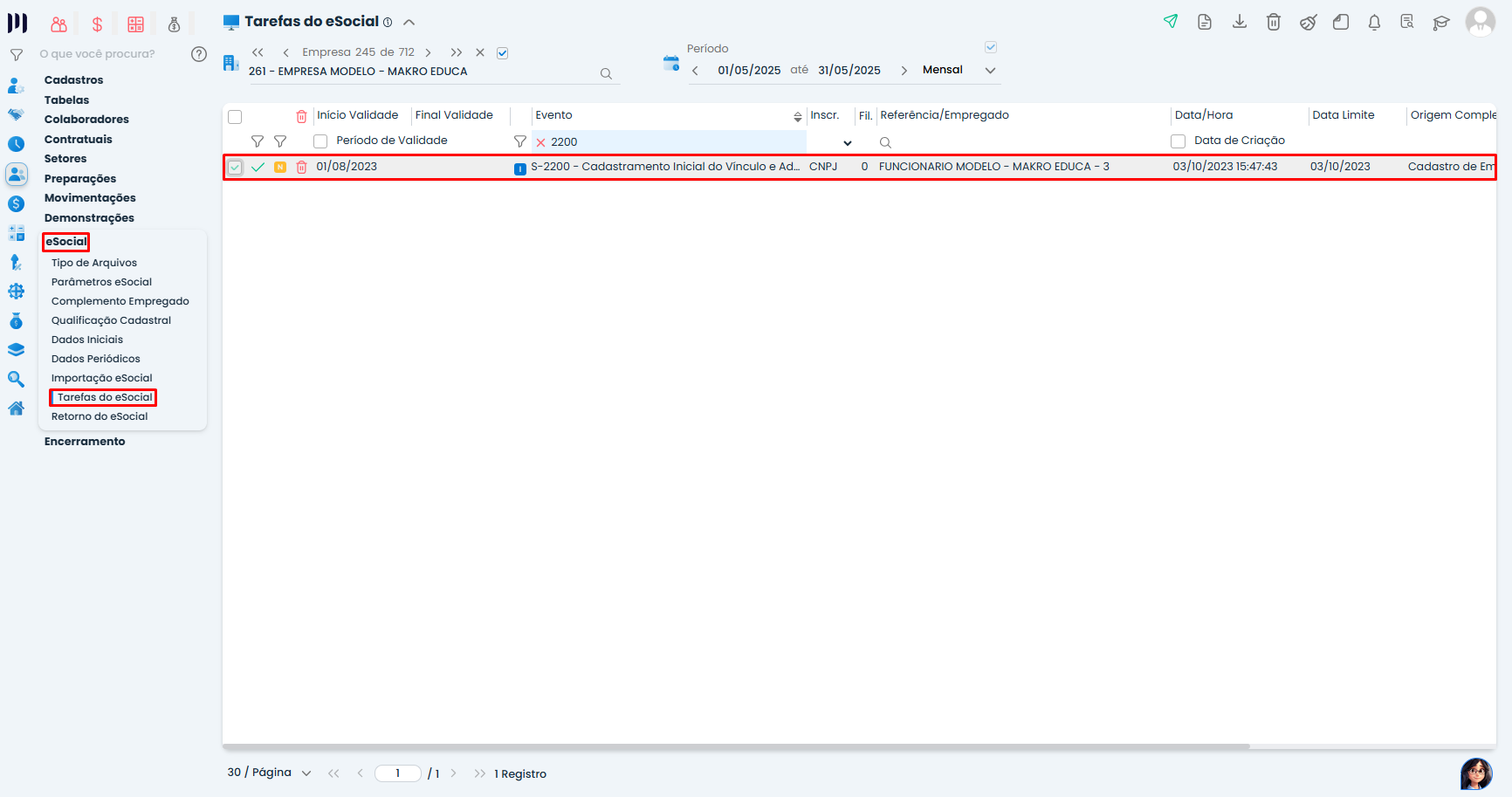Click the Data Limite column header
This screenshot has height=797, width=1512.
1343,115
